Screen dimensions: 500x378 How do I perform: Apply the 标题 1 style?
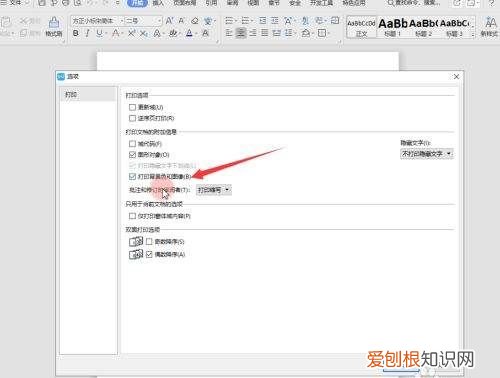tap(392, 27)
